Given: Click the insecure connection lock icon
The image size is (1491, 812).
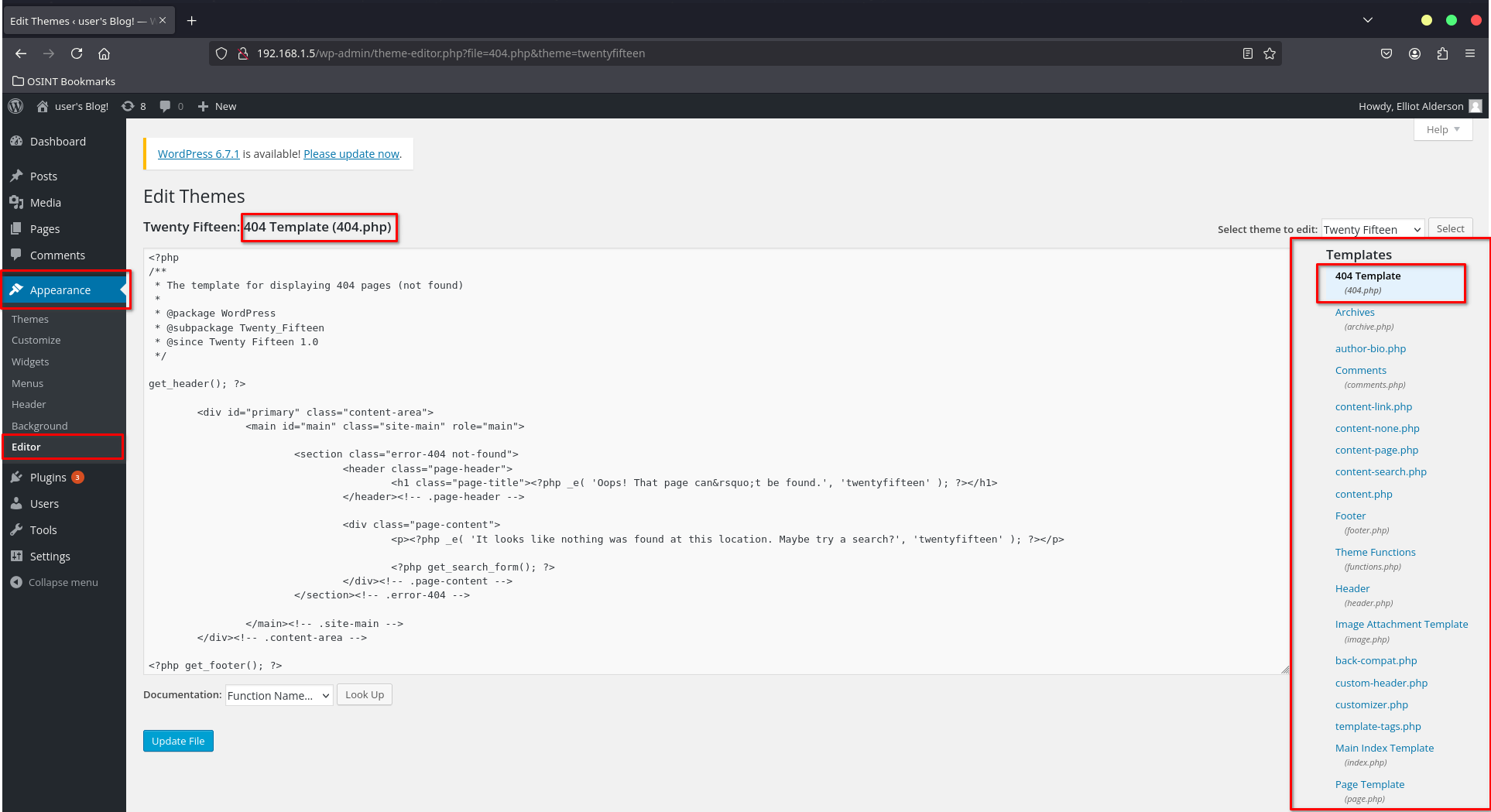Looking at the screenshot, I should (x=242, y=53).
